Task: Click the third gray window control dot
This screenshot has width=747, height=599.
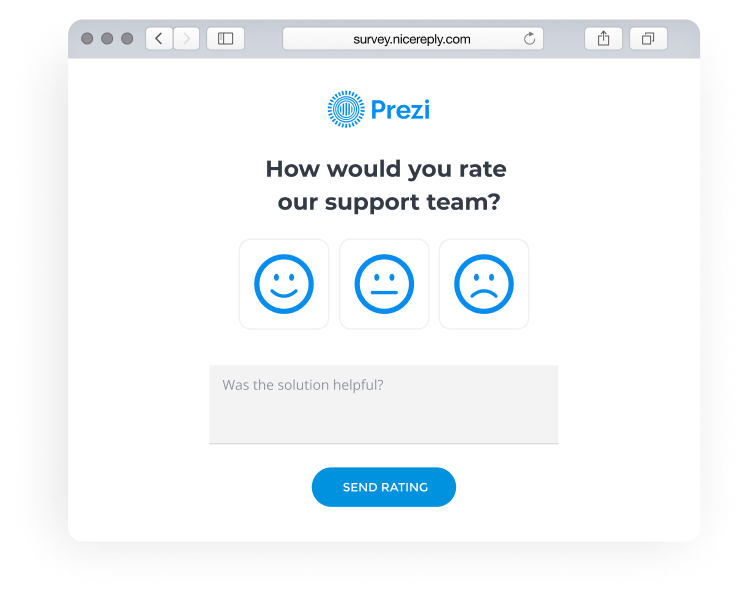Action: point(127,39)
